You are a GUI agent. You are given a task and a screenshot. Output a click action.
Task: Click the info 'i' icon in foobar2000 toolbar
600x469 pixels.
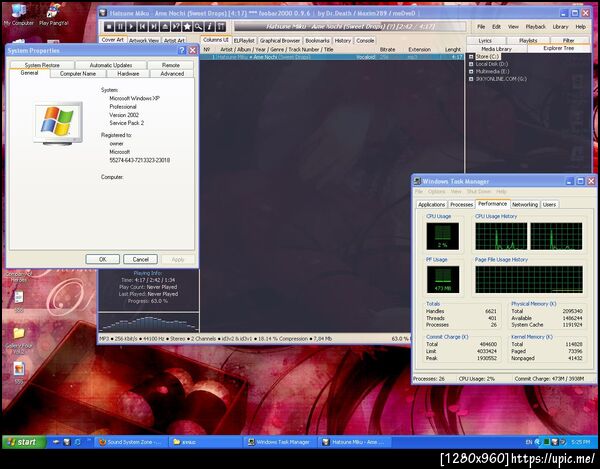pyautogui.click(x=209, y=26)
